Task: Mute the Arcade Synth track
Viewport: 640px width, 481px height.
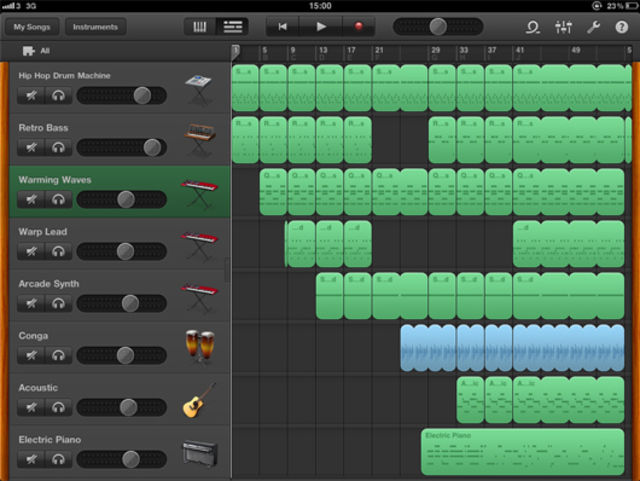Action: click(31, 303)
